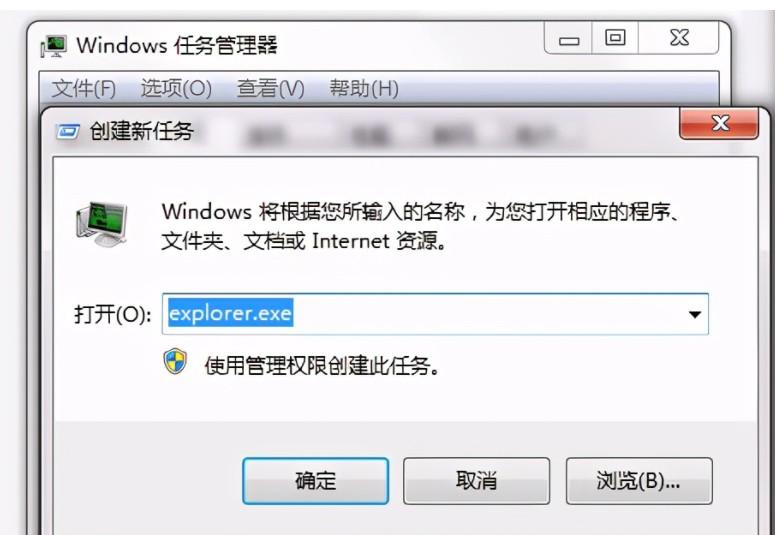Click the 取消 button

(476, 481)
